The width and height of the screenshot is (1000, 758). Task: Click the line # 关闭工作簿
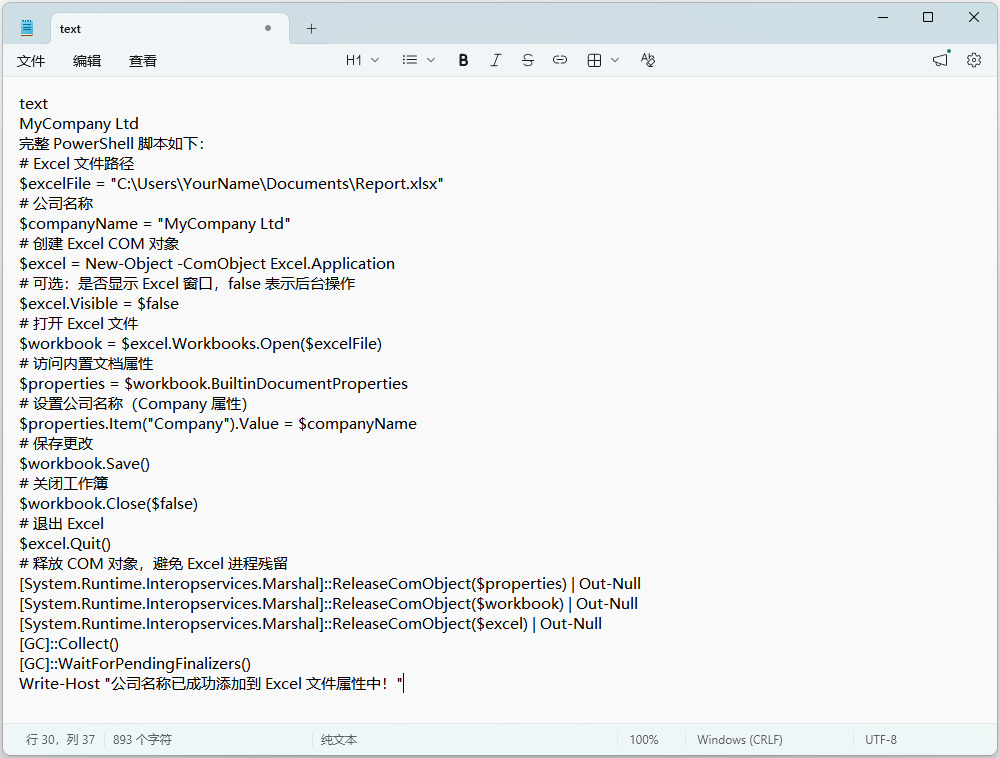pyautogui.click(x=64, y=483)
